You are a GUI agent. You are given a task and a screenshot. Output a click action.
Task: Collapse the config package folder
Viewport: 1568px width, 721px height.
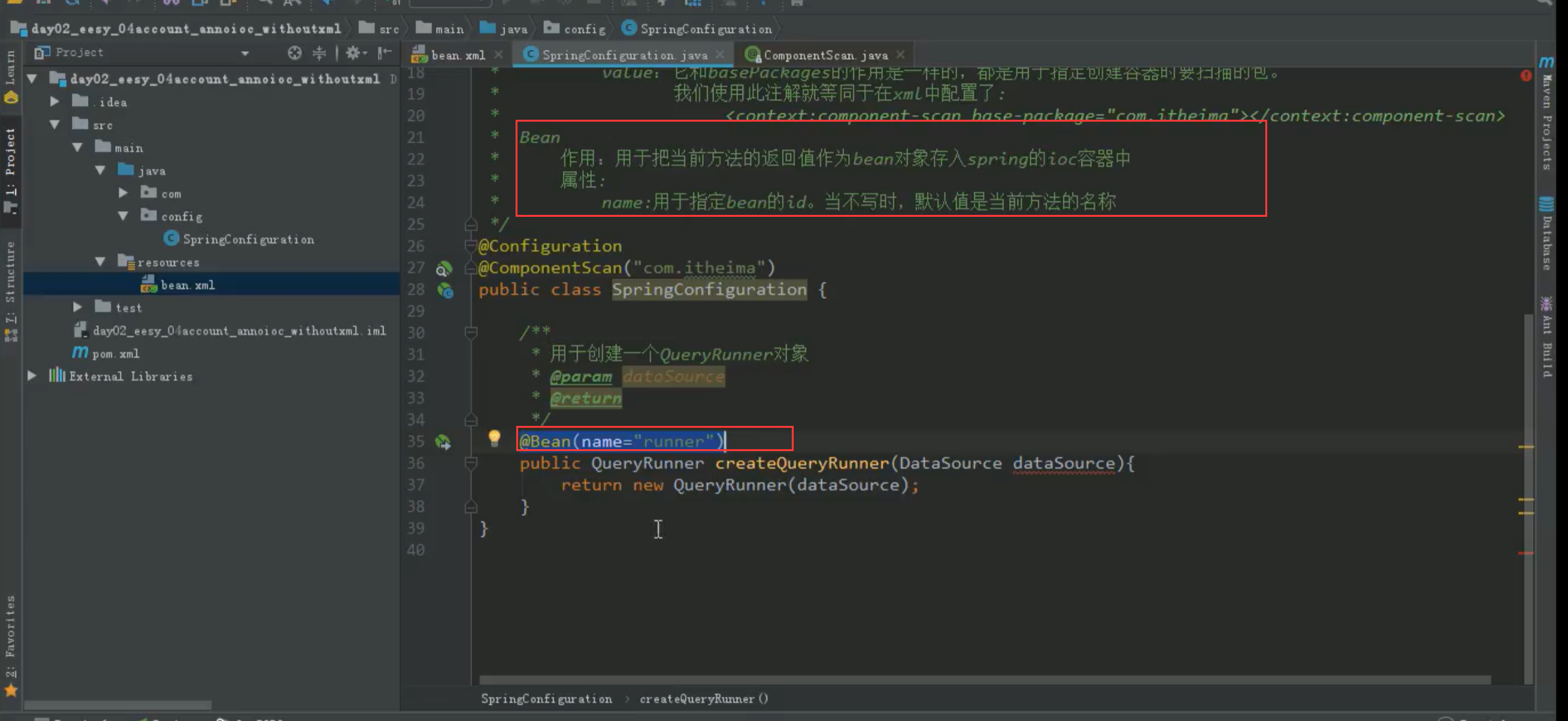tap(123, 216)
